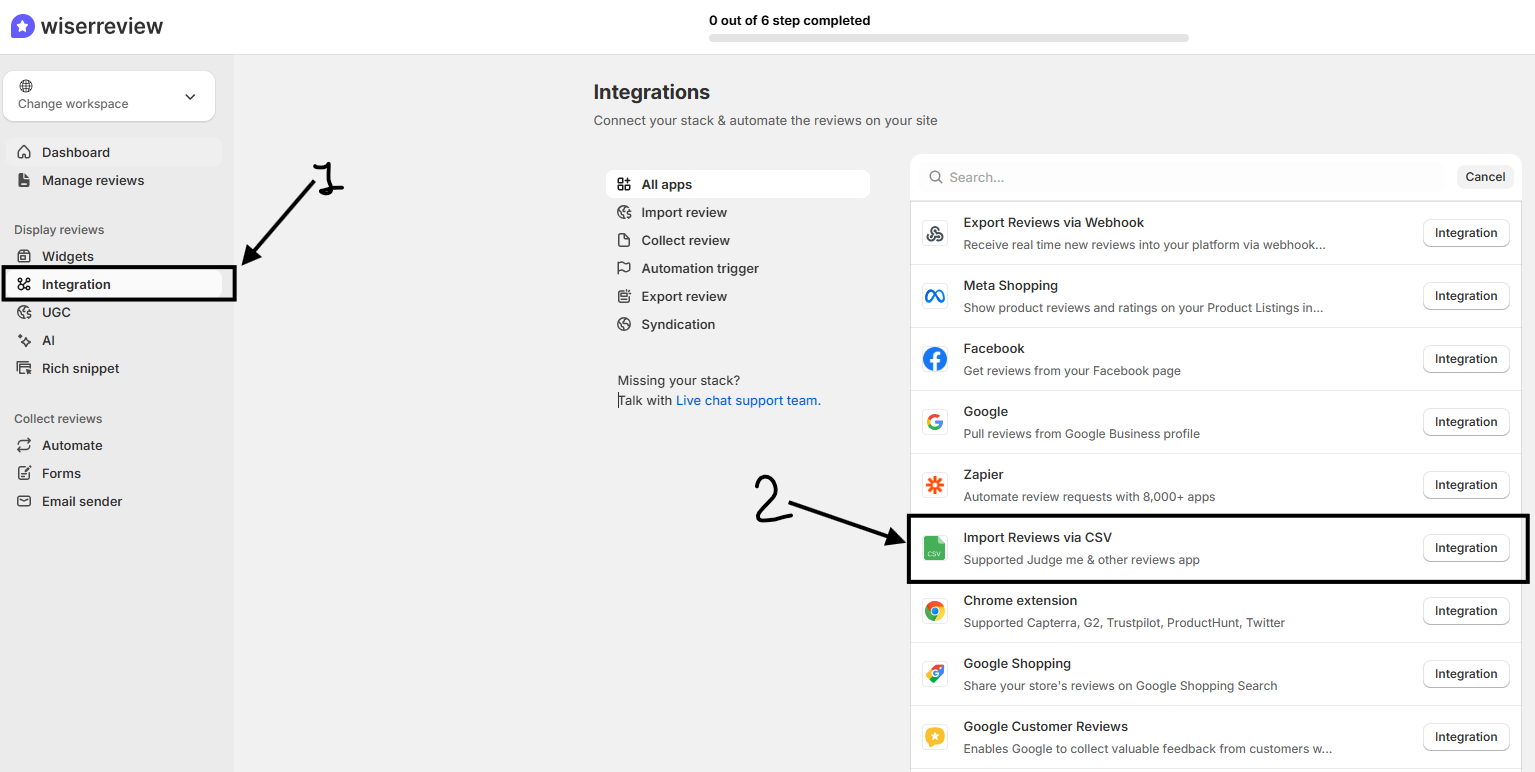This screenshot has width=1535, height=772.
Task: Open the Change workspace dropdown
Action: [x=109, y=95]
